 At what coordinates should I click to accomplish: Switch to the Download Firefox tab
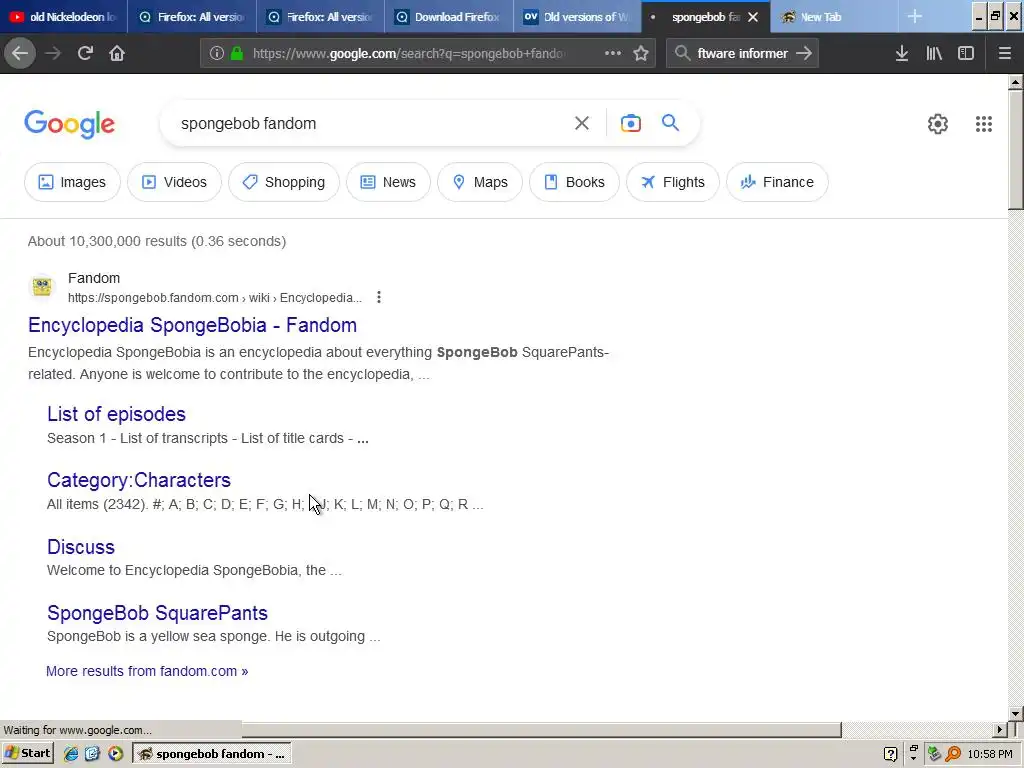click(449, 16)
